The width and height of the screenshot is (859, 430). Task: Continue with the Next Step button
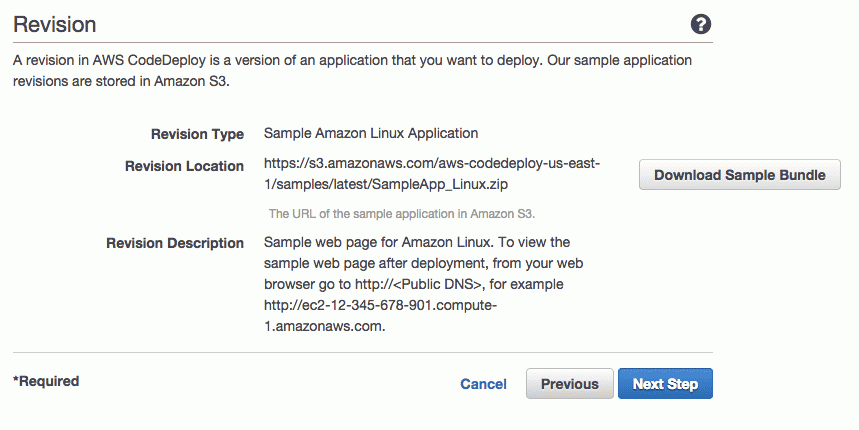tap(665, 383)
